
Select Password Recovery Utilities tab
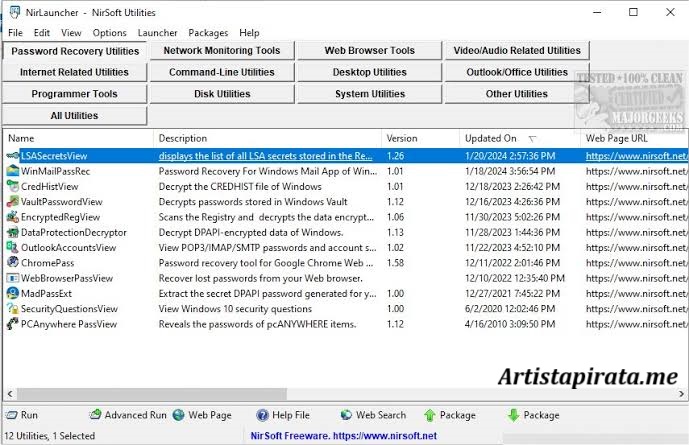[75, 51]
